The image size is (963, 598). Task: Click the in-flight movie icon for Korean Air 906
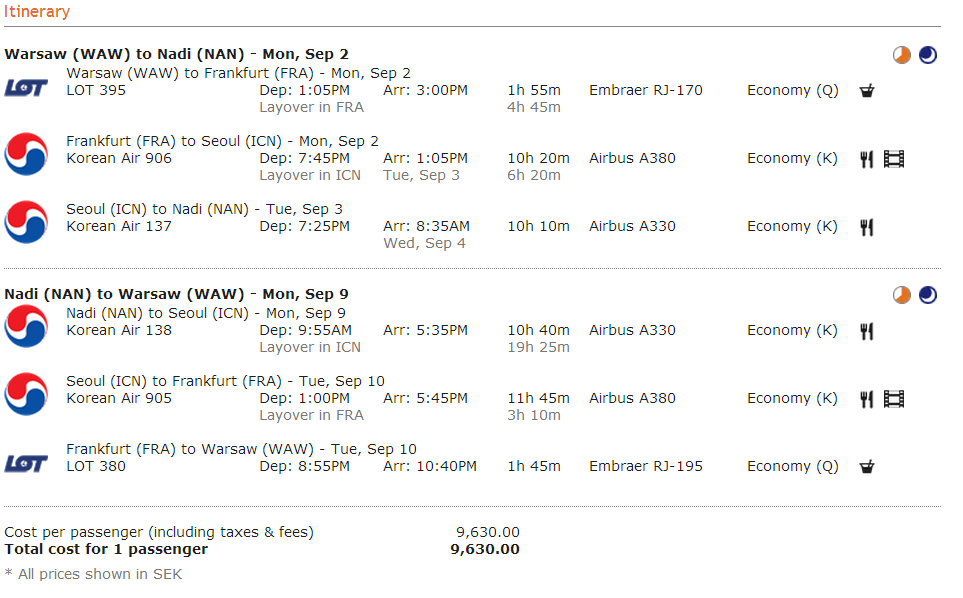pyautogui.click(x=894, y=159)
